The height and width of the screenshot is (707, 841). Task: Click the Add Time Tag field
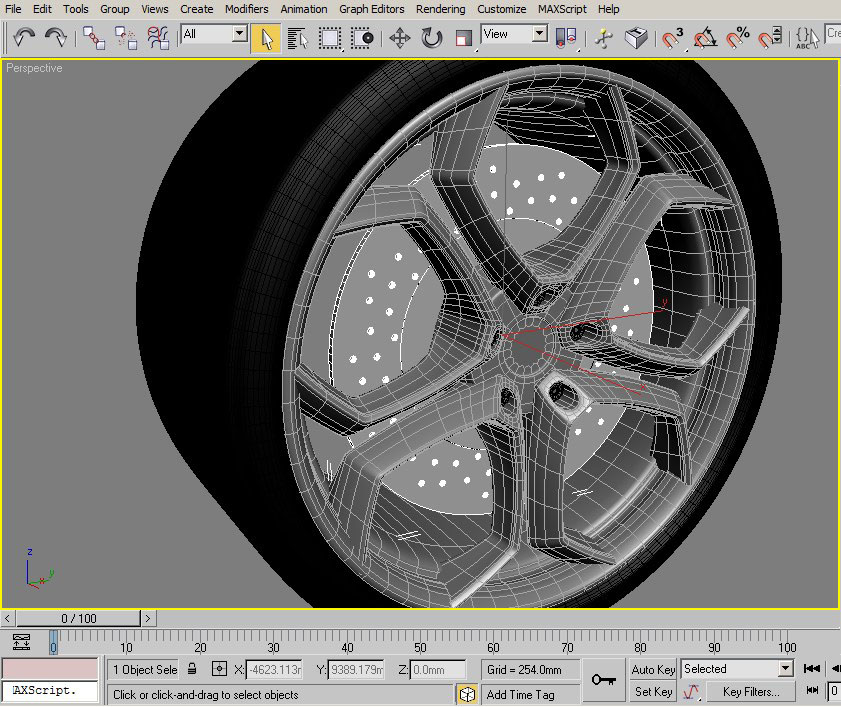pos(530,695)
